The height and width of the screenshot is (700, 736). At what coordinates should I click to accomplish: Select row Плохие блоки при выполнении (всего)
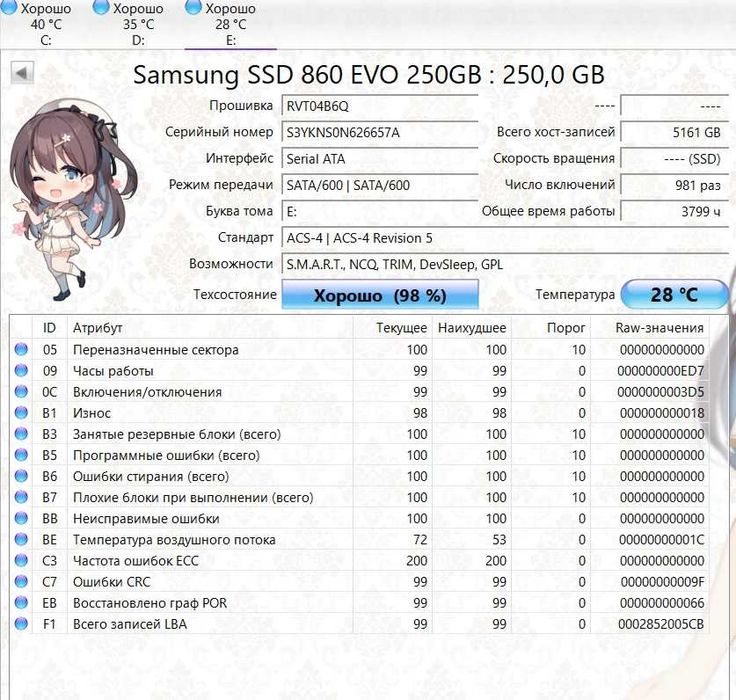[x=360, y=498]
